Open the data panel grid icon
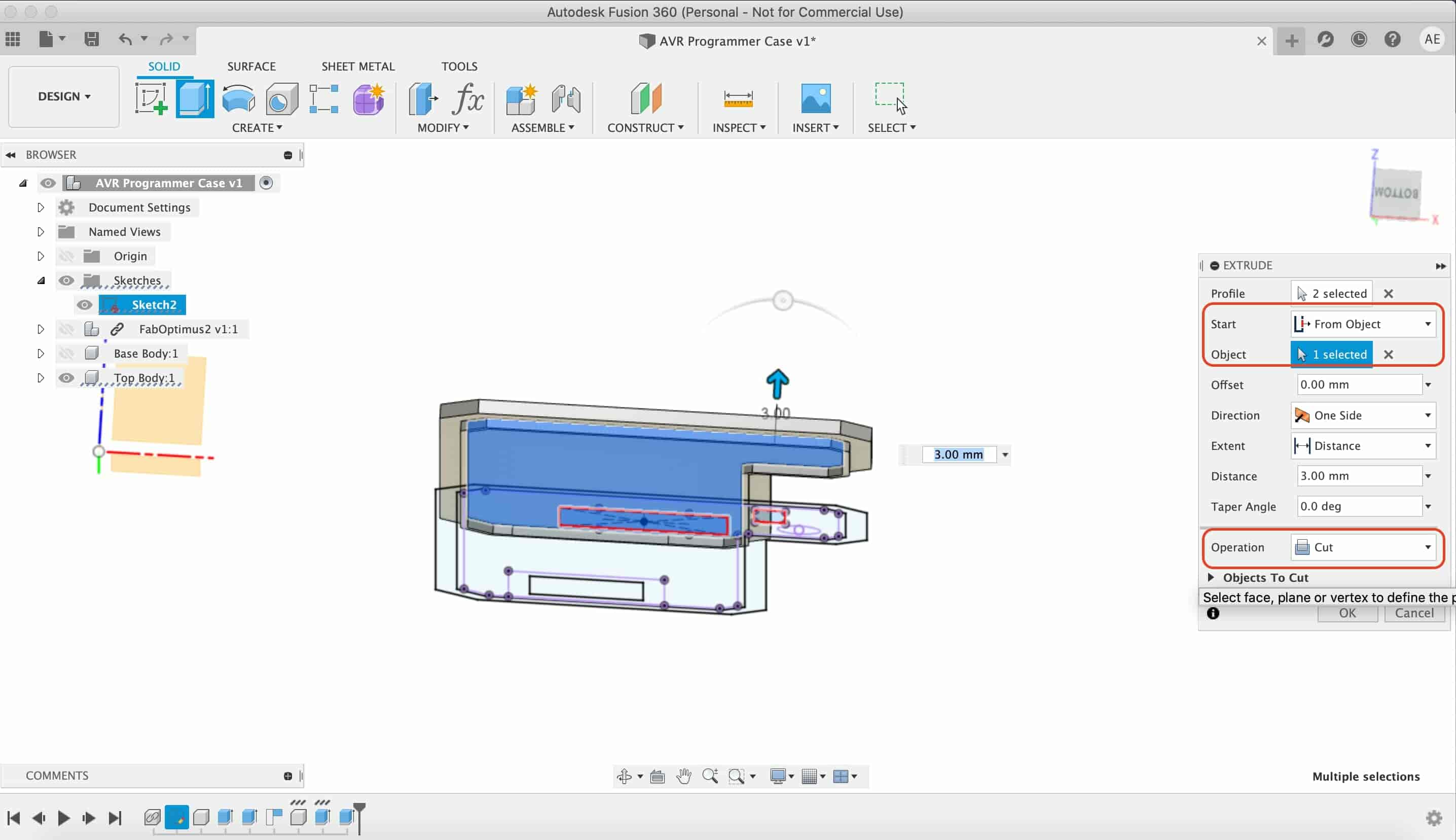This screenshot has height=840, width=1456. [13, 39]
